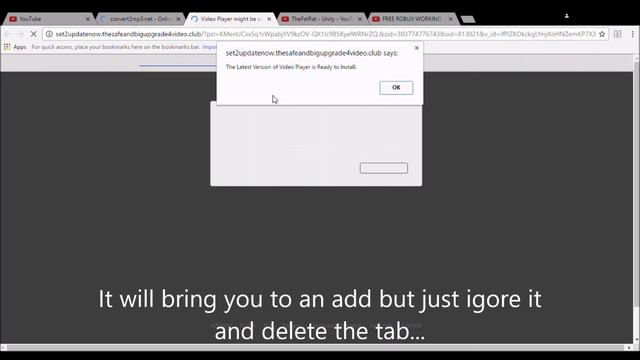Bookmark this page with the star
Screen dimensions: 640x360
click(x=602, y=34)
